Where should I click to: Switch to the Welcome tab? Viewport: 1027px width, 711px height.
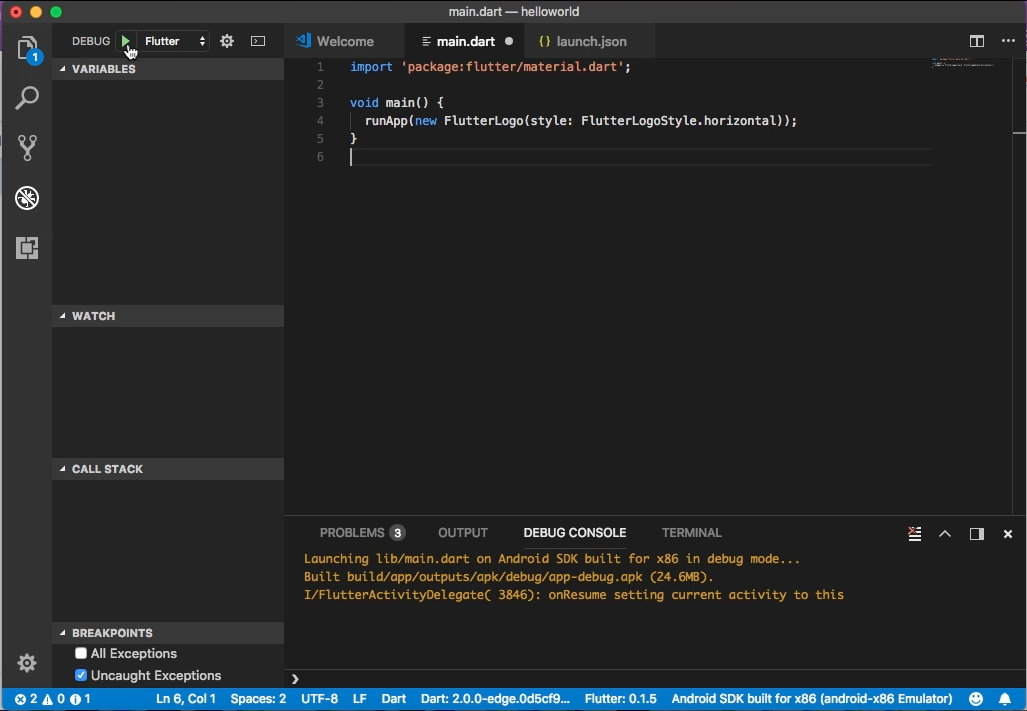click(x=345, y=41)
